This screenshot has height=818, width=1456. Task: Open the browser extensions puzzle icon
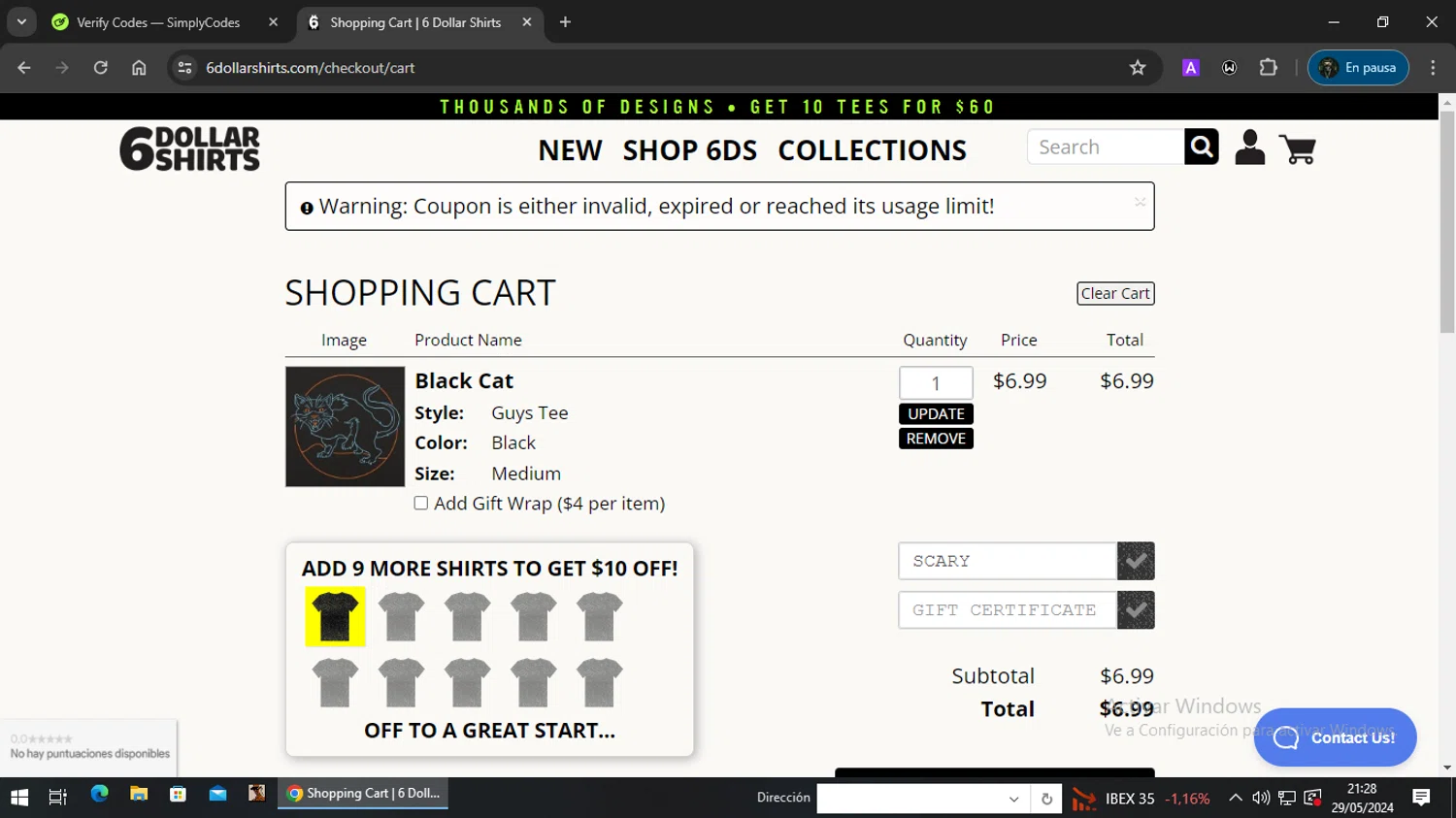[x=1268, y=68]
